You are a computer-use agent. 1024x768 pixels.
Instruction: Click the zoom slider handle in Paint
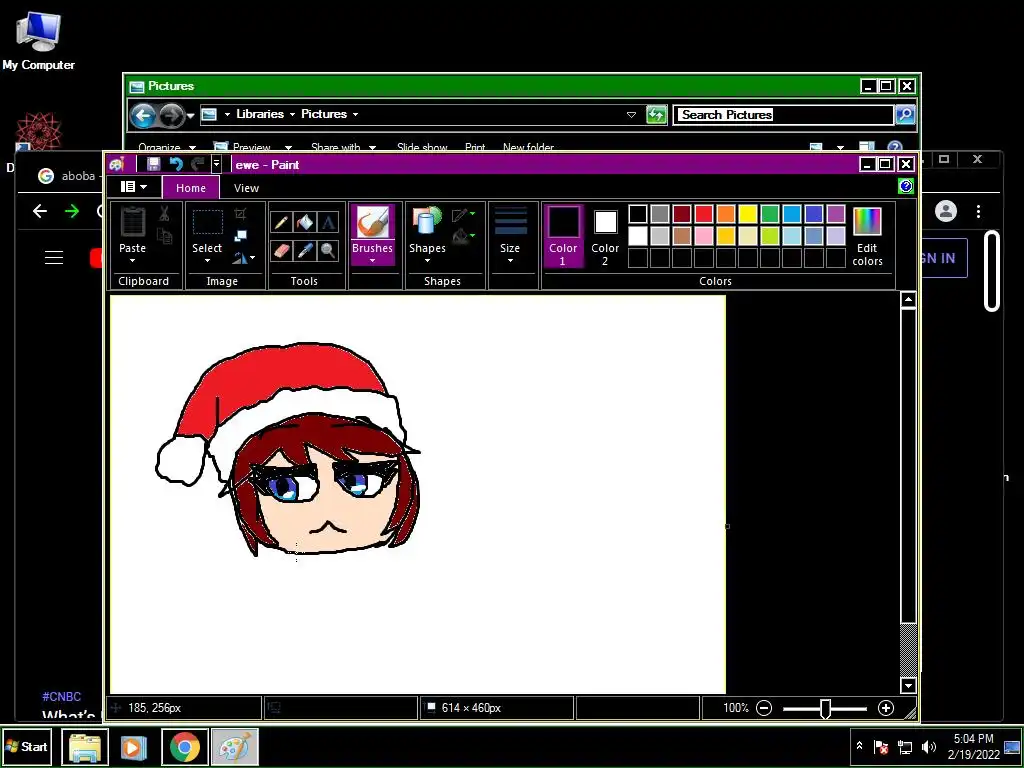[x=825, y=709]
